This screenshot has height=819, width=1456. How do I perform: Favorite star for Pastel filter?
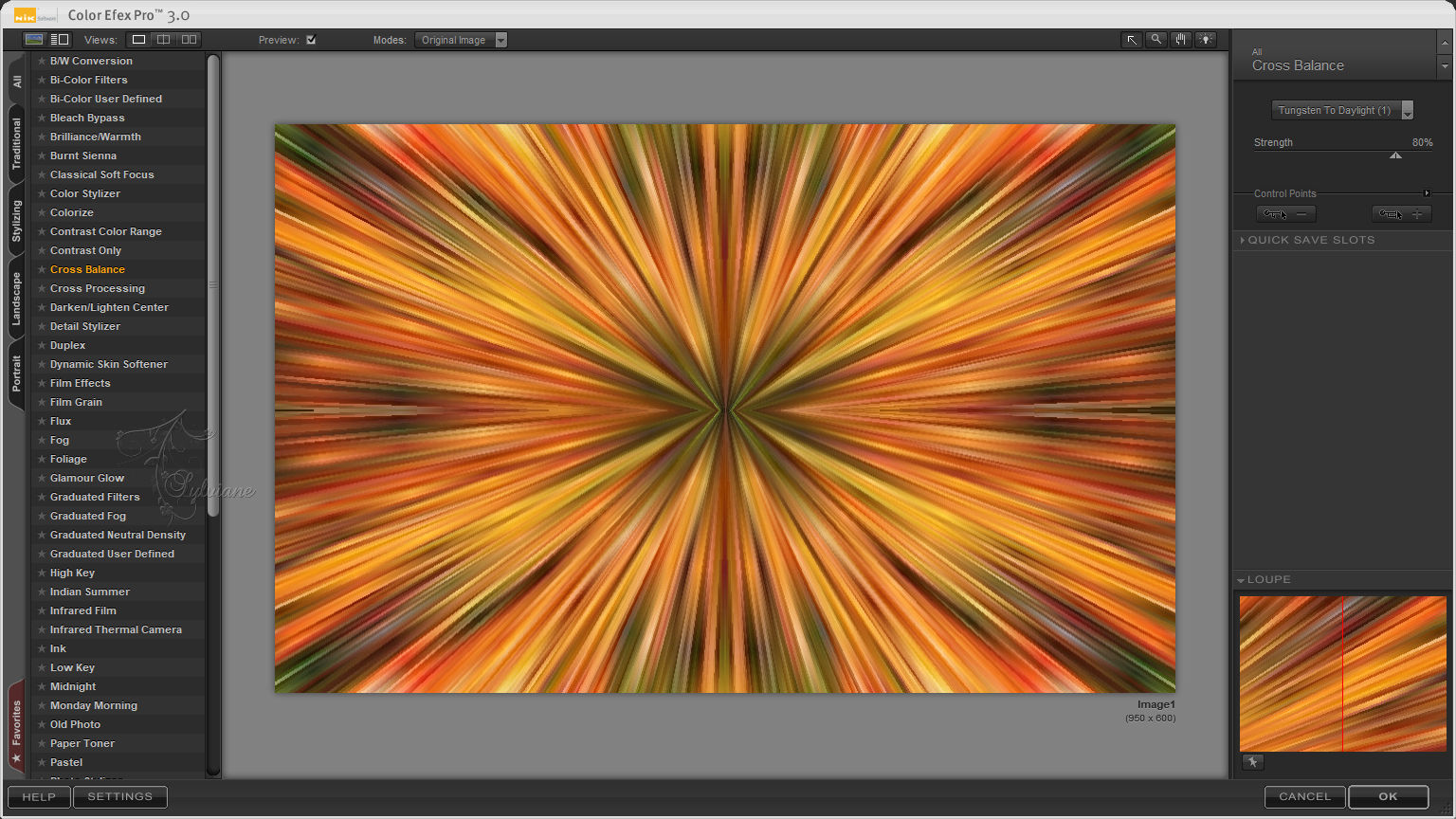point(42,762)
